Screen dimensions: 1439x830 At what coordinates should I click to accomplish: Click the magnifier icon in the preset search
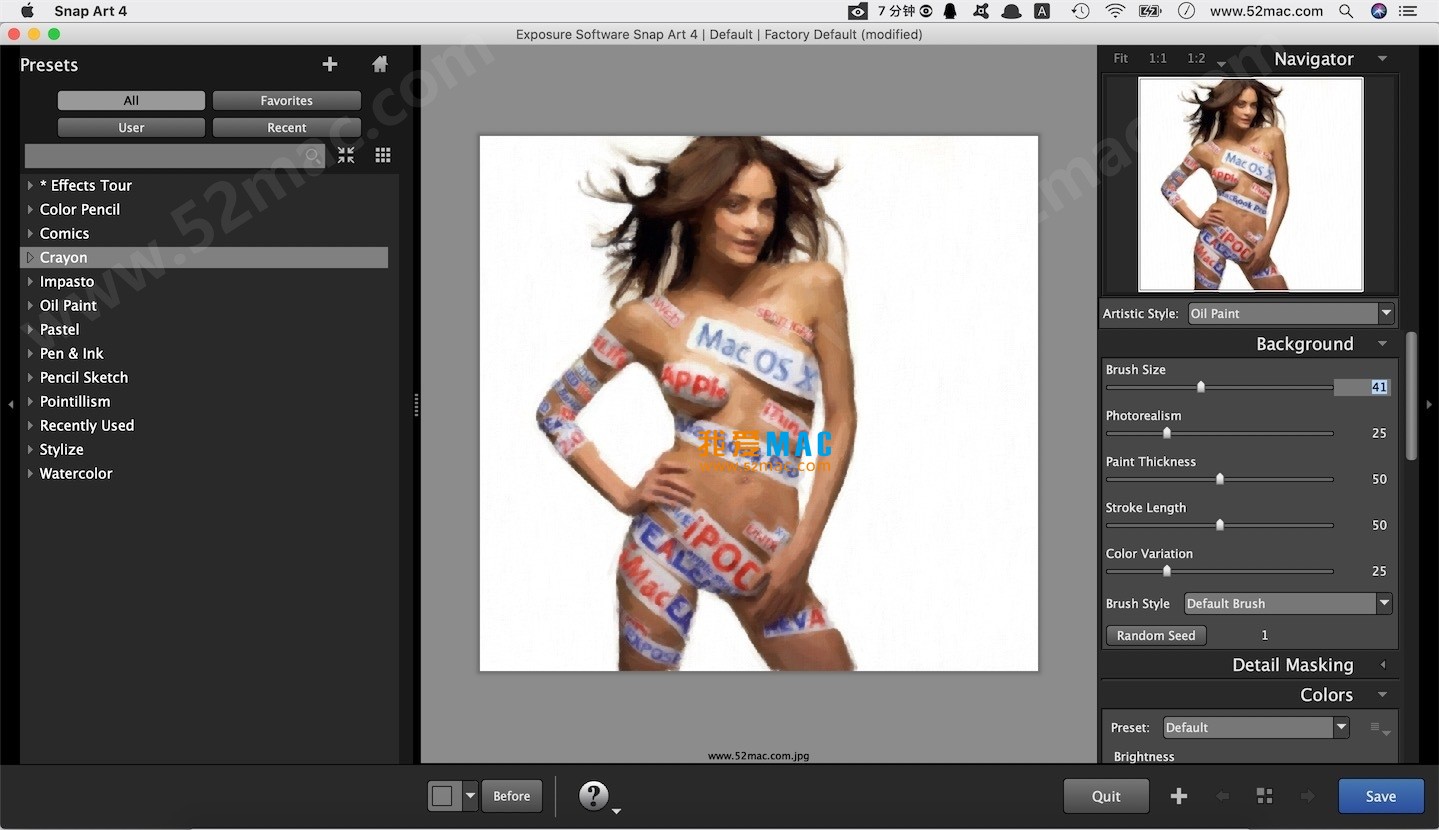[x=313, y=156]
